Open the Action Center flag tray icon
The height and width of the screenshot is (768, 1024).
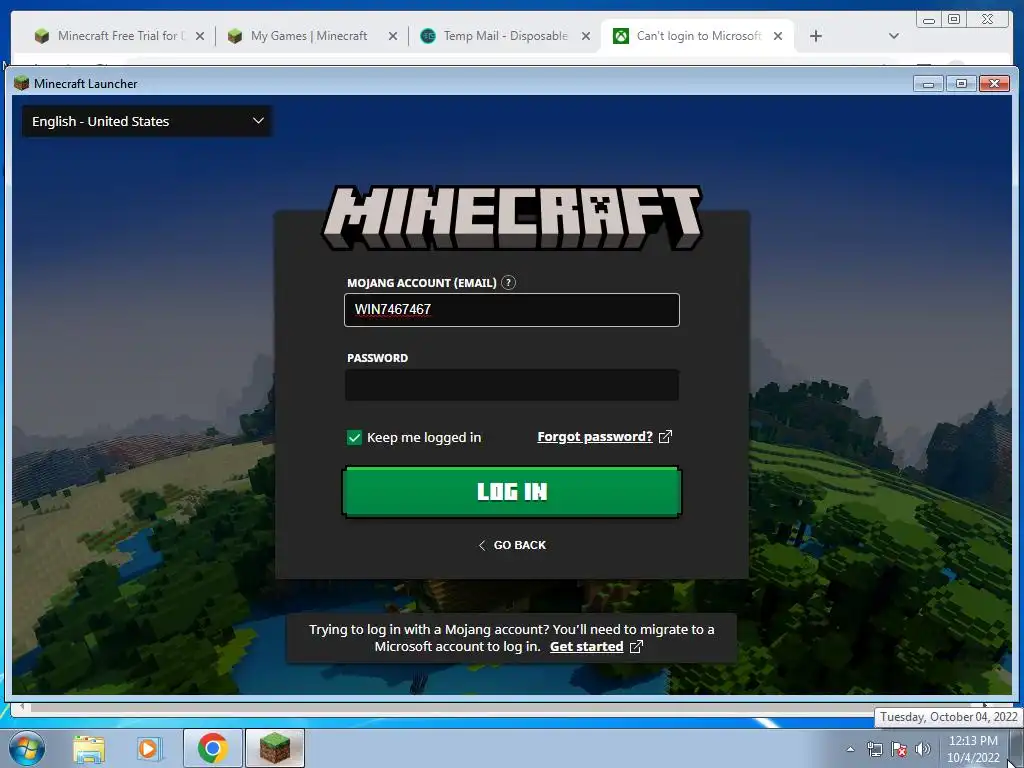point(899,749)
